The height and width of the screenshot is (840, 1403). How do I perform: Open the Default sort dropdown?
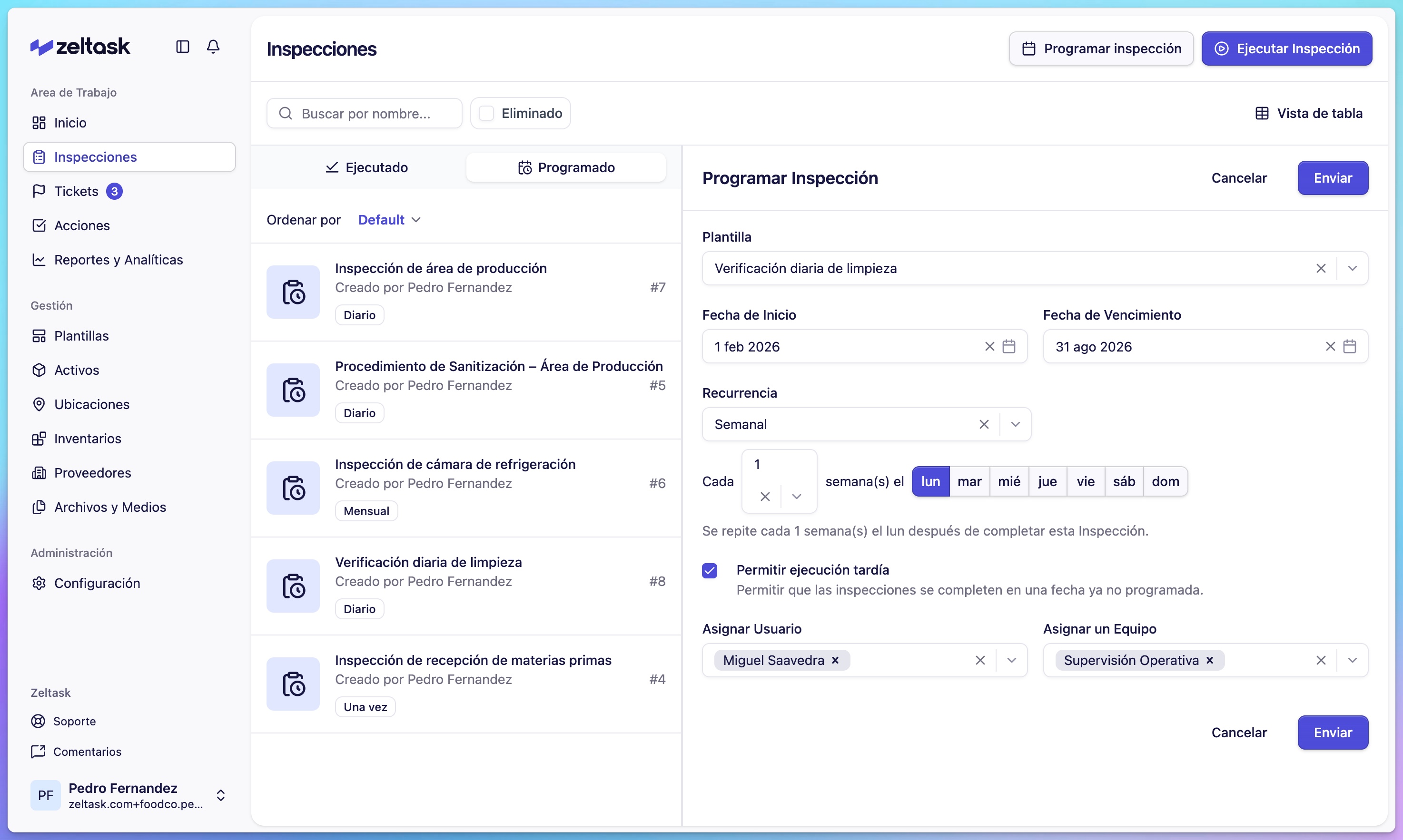(x=389, y=220)
